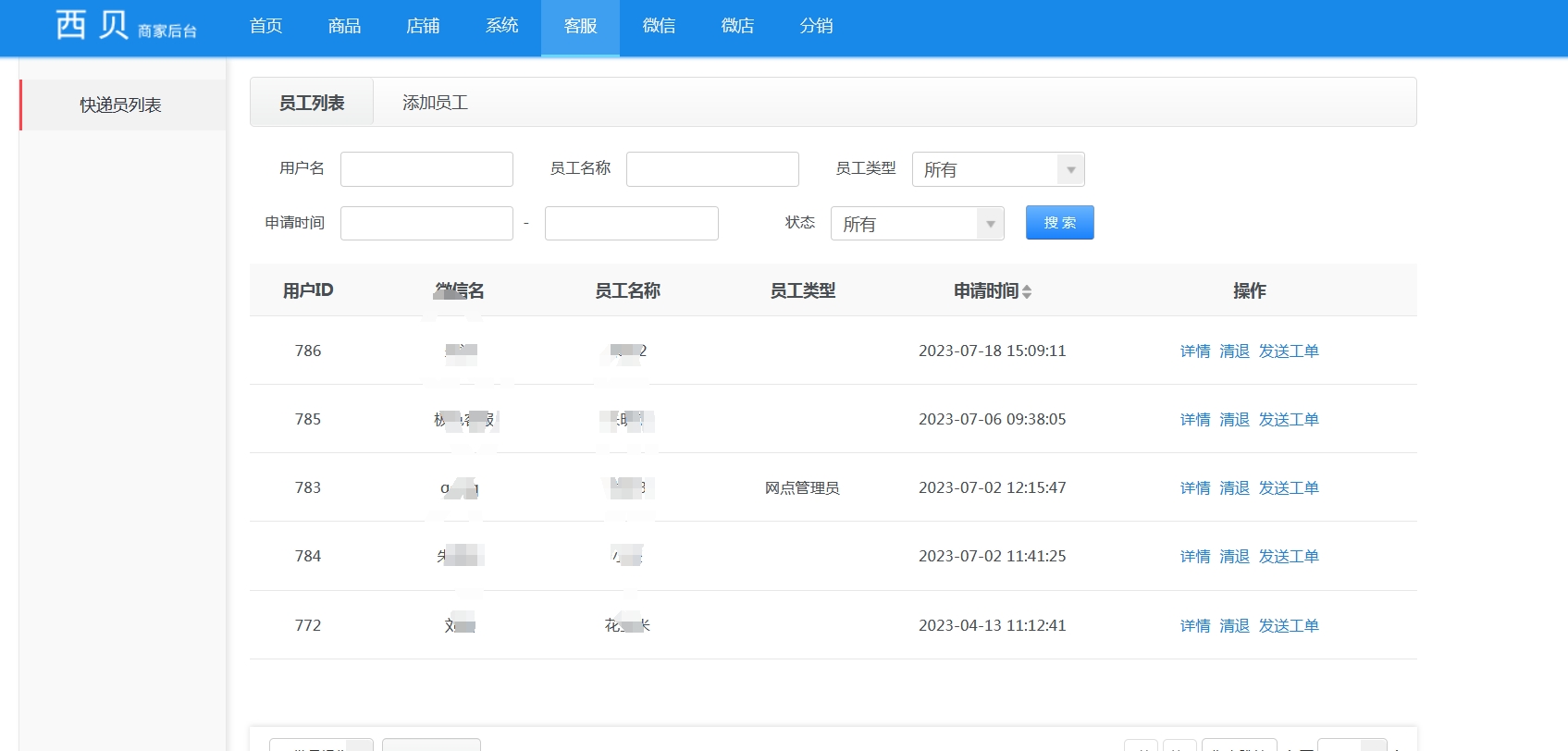Switch to the 添加员工 tab
The image size is (1568, 751).
[x=435, y=103]
